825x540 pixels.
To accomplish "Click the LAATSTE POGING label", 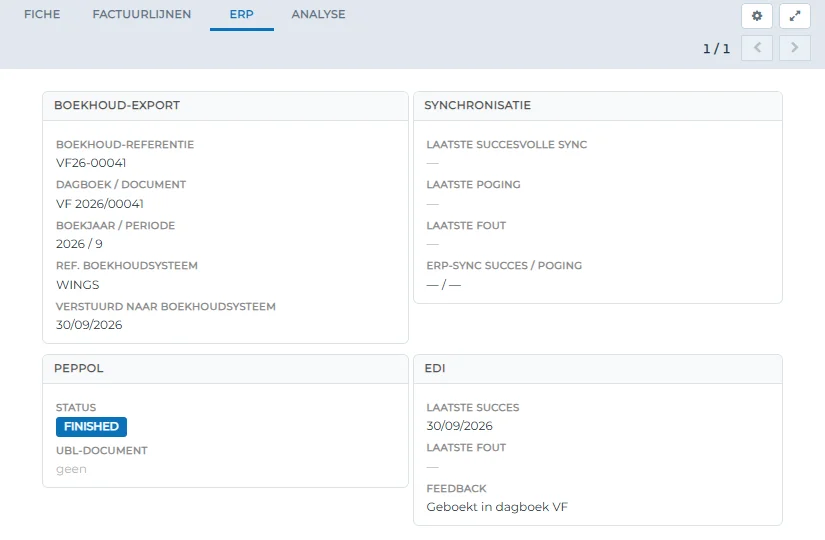I will 473,185.
